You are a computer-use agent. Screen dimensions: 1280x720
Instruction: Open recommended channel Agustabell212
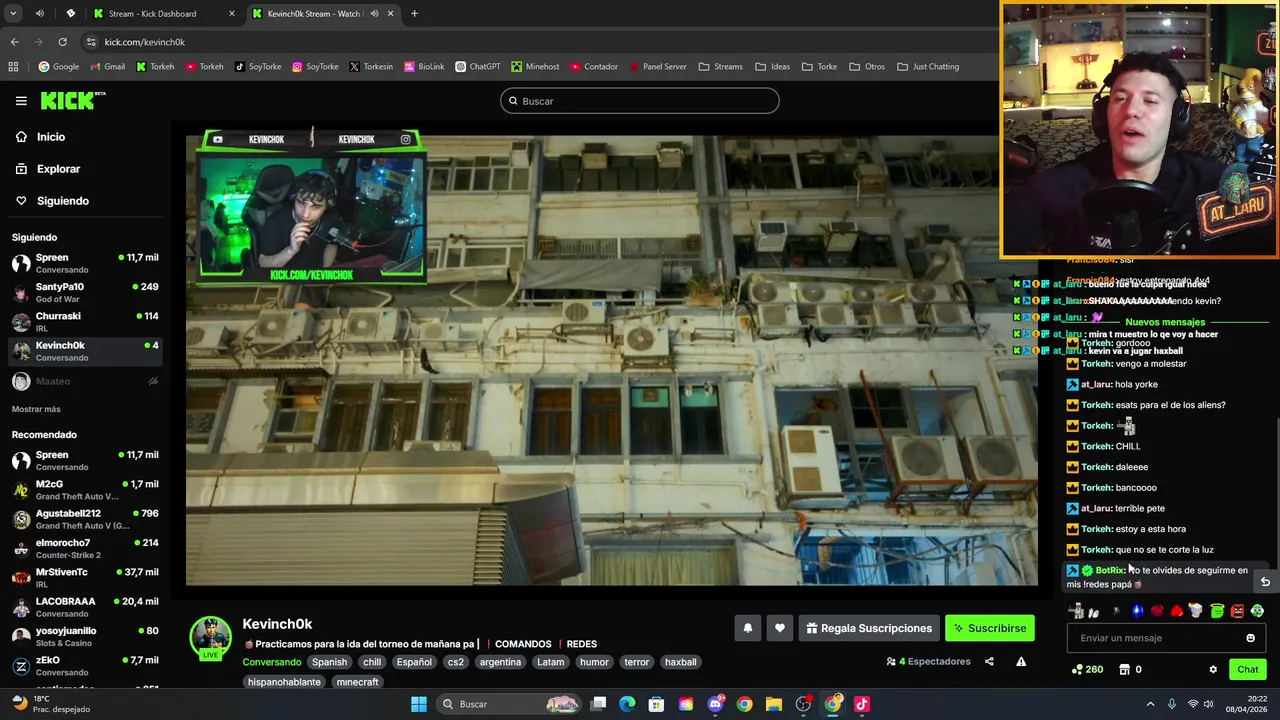(85, 519)
